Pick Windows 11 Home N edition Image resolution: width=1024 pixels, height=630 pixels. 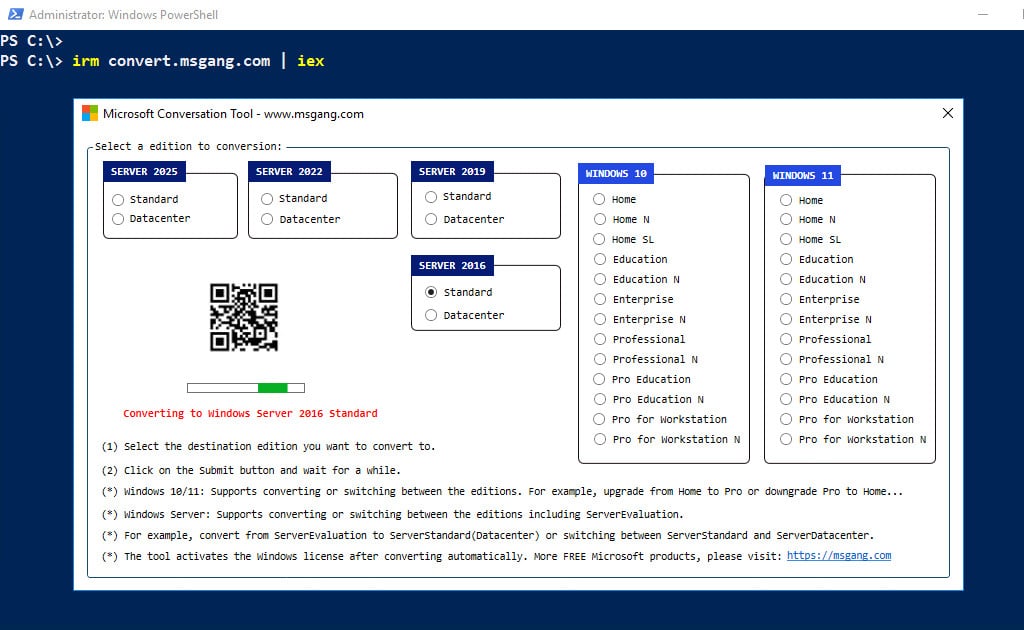(x=786, y=219)
